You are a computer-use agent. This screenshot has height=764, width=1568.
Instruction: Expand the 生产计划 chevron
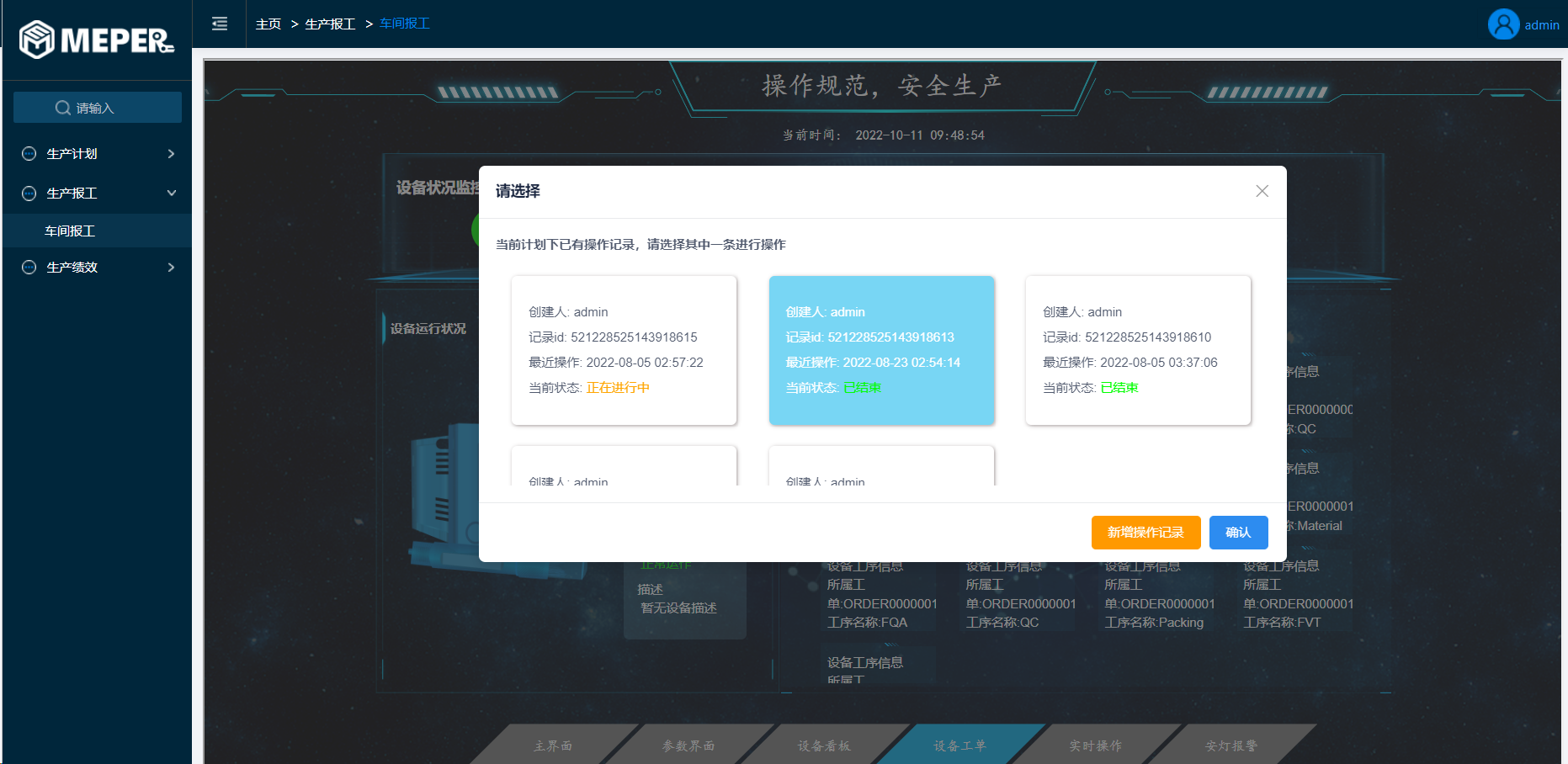(172, 153)
